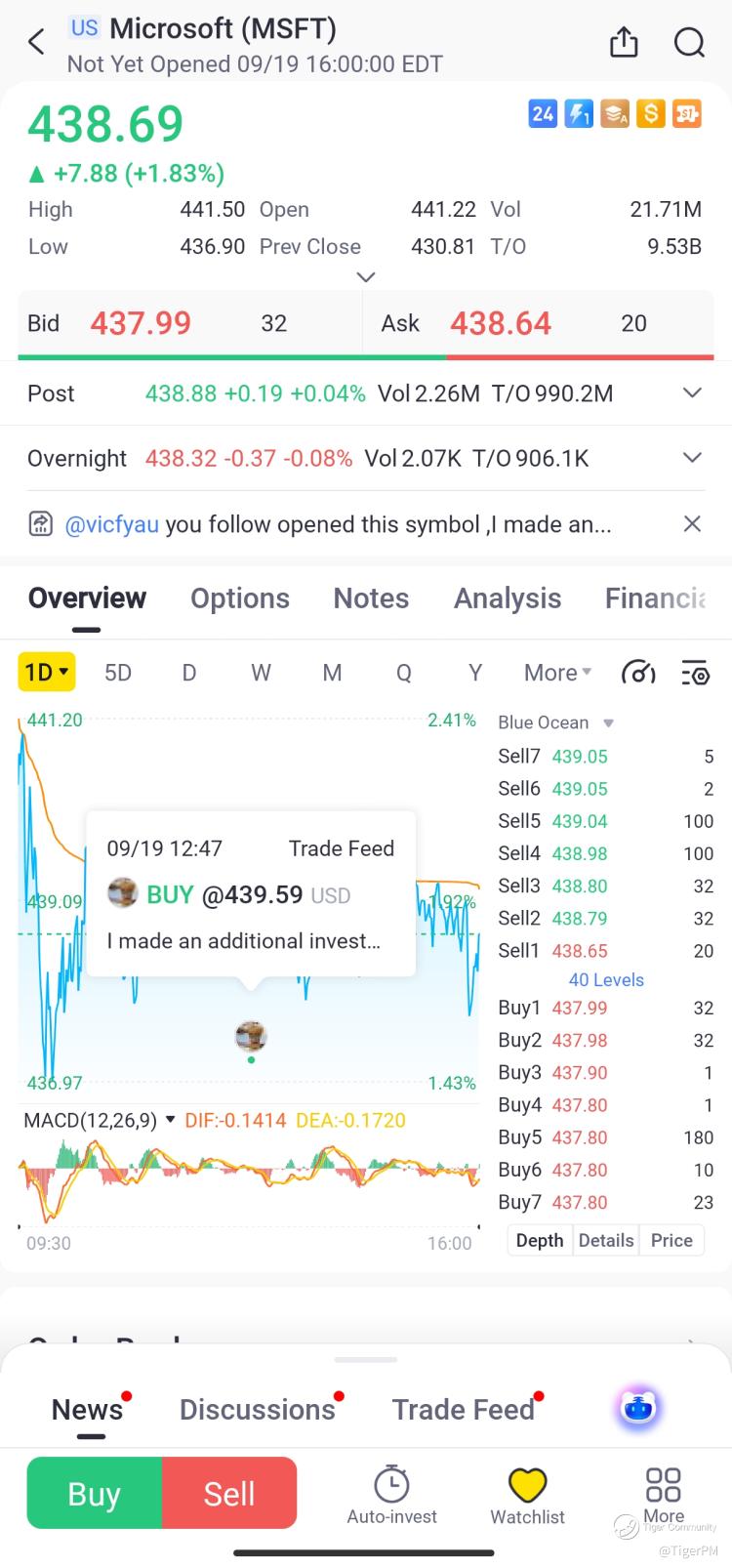
Task: Expand the Overnight row chevron
Action: pos(692,458)
